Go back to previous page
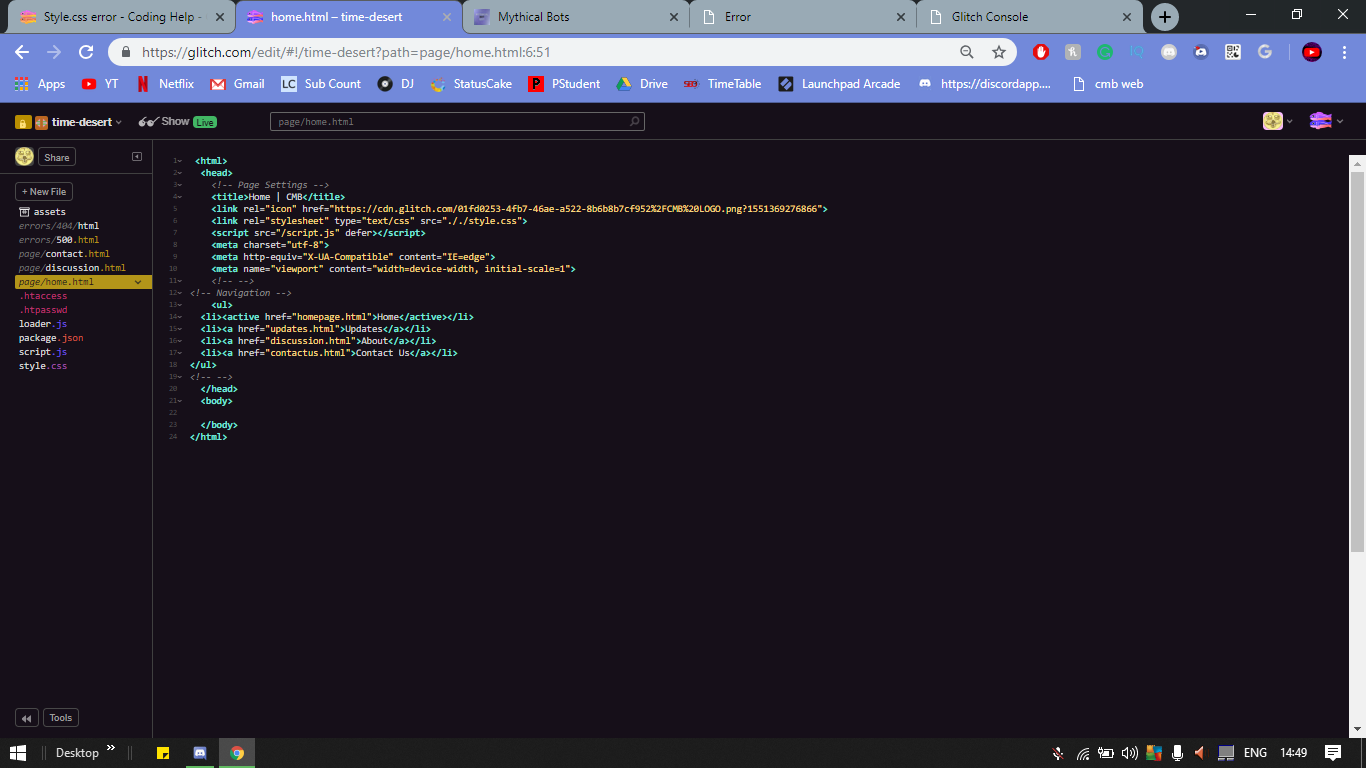The width and height of the screenshot is (1366, 768). tap(22, 52)
